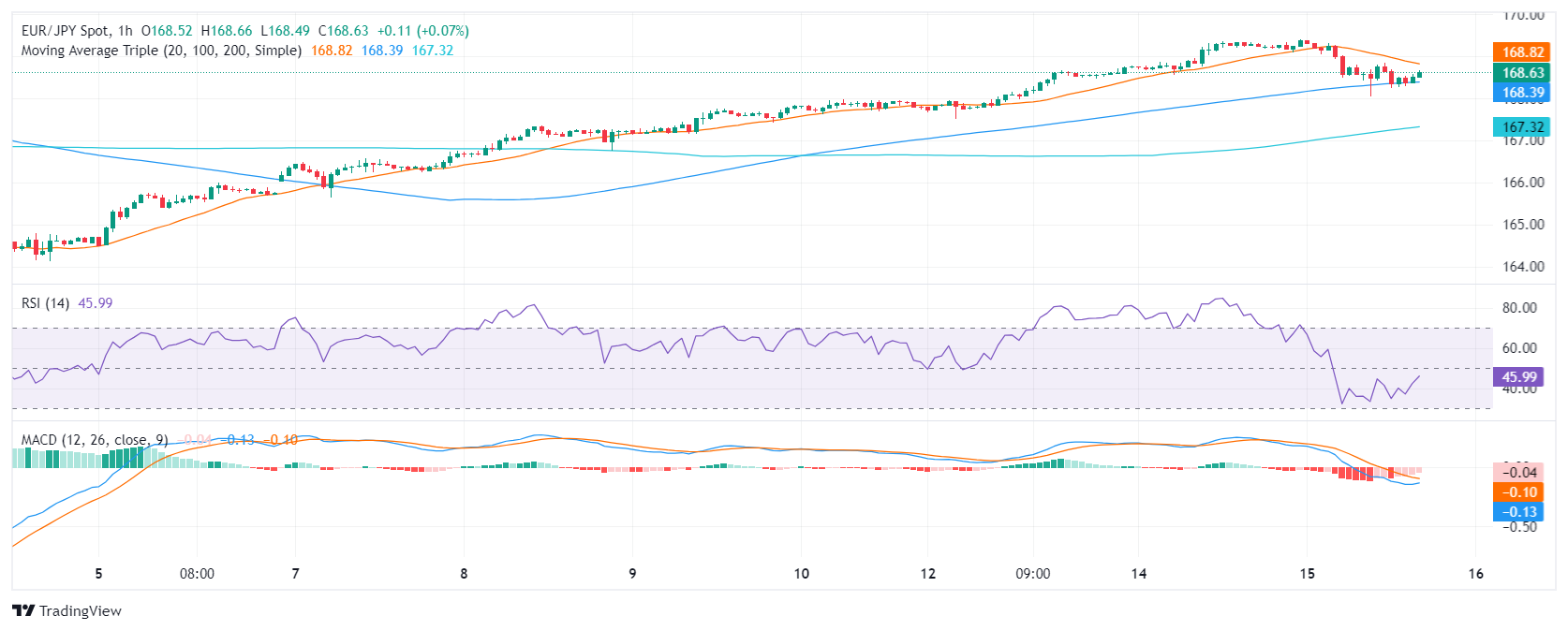Click the pink -0.04 MACD histogram tag
The height and width of the screenshot is (631, 1568).
click(x=1519, y=473)
